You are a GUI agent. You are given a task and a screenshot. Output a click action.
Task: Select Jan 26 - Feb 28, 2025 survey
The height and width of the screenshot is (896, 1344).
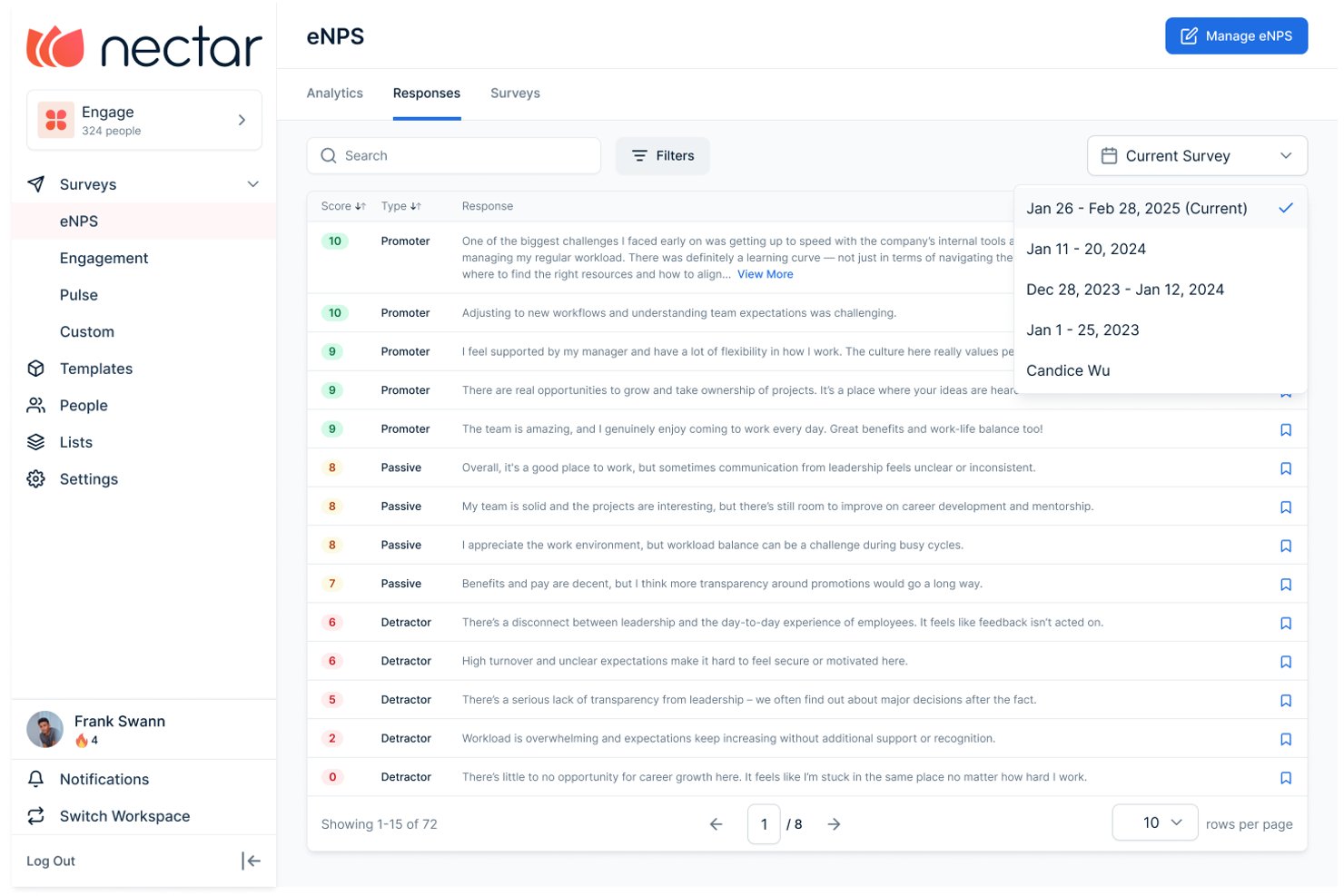pyautogui.click(x=1160, y=209)
